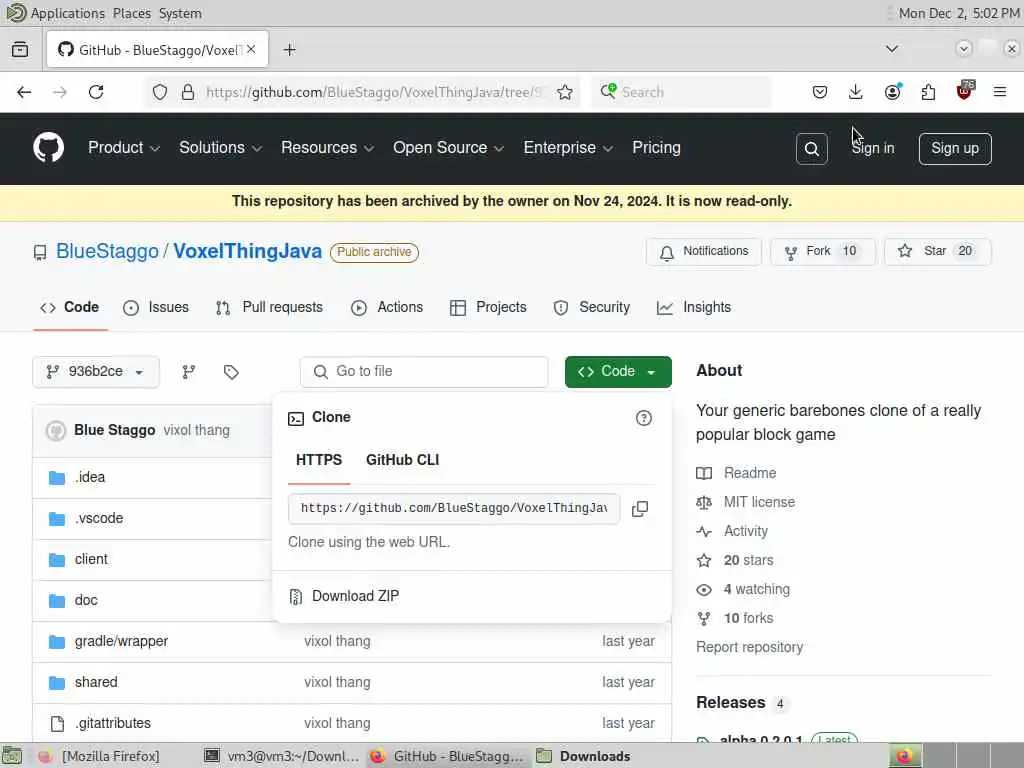Viewport: 1024px width, 768px height.
Task: Click the .idea folder icon
Action: pos(57,477)
